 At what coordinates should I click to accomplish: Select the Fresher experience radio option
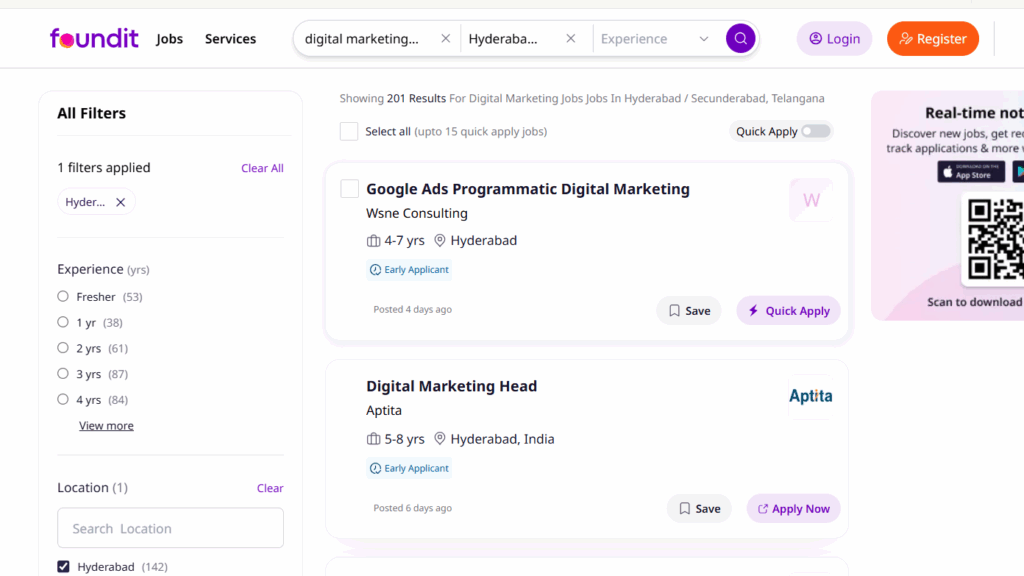point(63,296)
